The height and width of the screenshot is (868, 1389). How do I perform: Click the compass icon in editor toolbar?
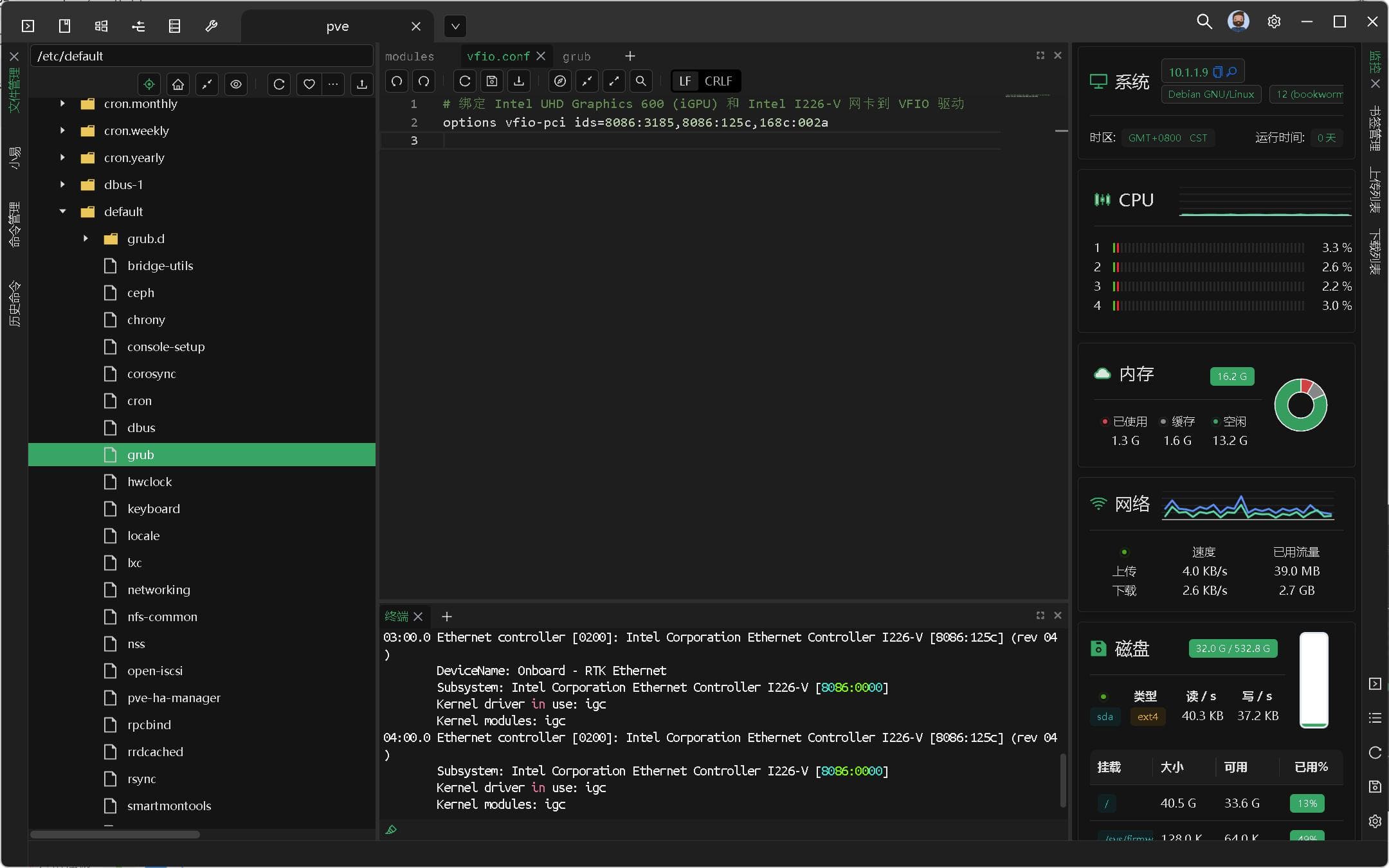coord(560,81)
